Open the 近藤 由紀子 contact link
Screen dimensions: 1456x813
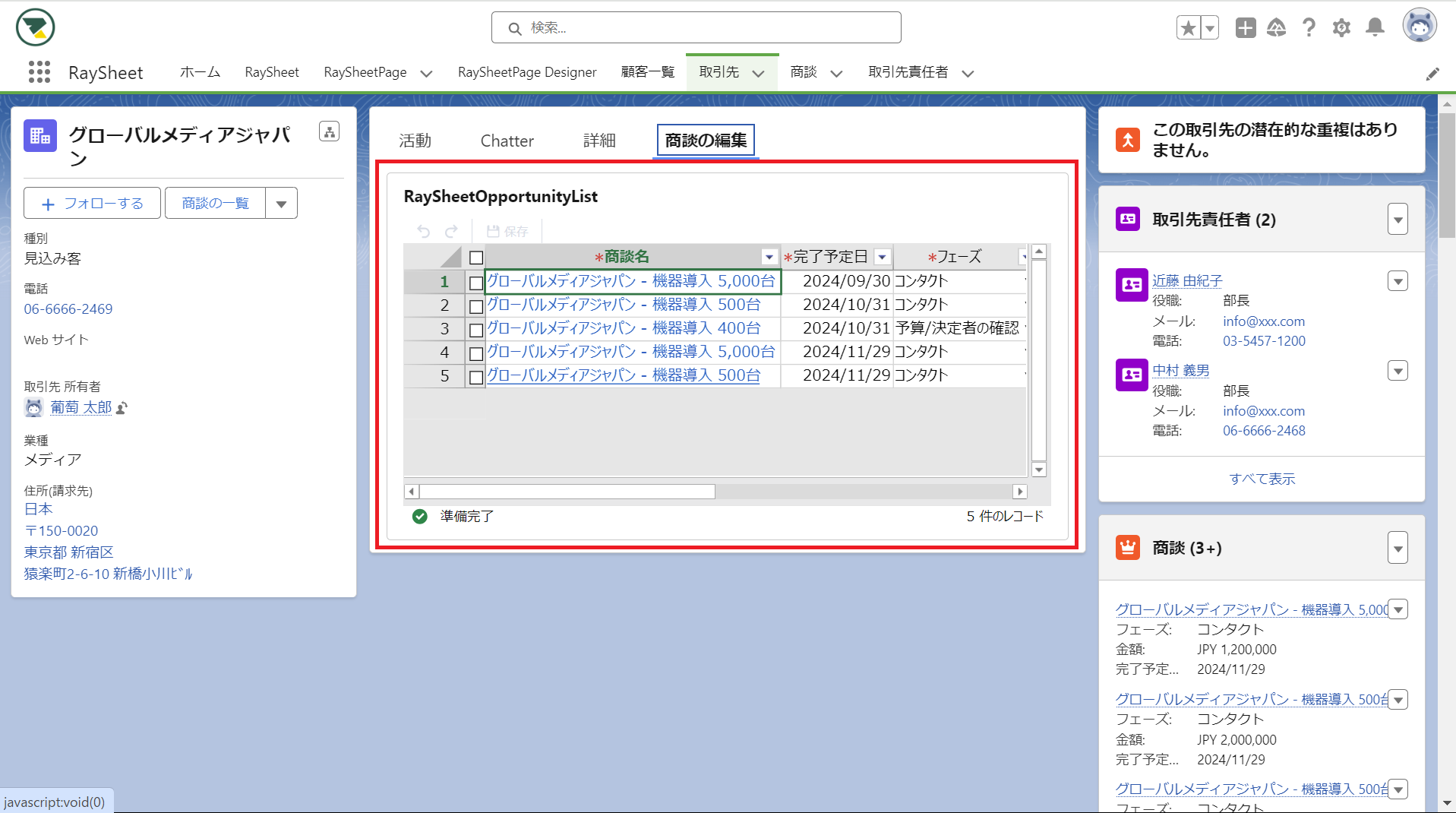tap(1187, 280)
